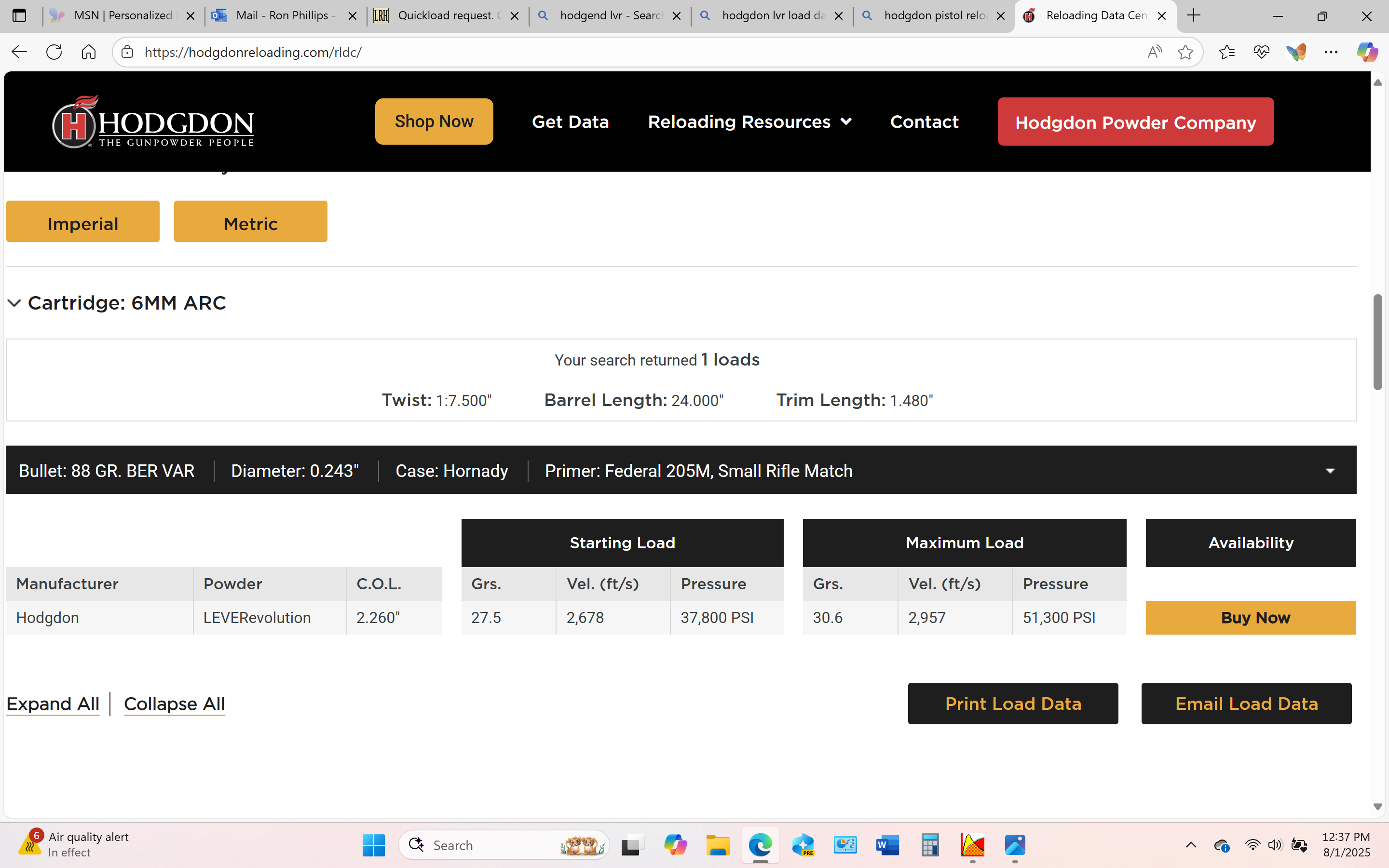
Task: Close the Mail - Ron Phillips tab
Action: click(353, 15)
